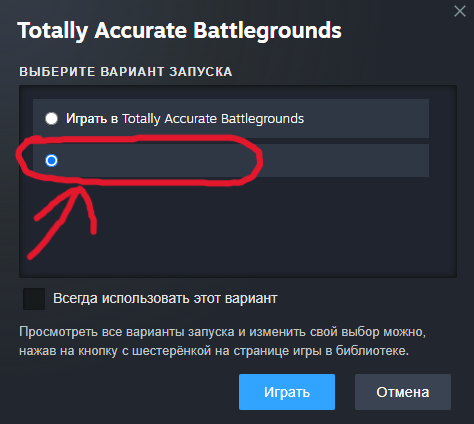Click the red hand-drawn arrow annotation

pyautogui.click(x=62, y=222)
